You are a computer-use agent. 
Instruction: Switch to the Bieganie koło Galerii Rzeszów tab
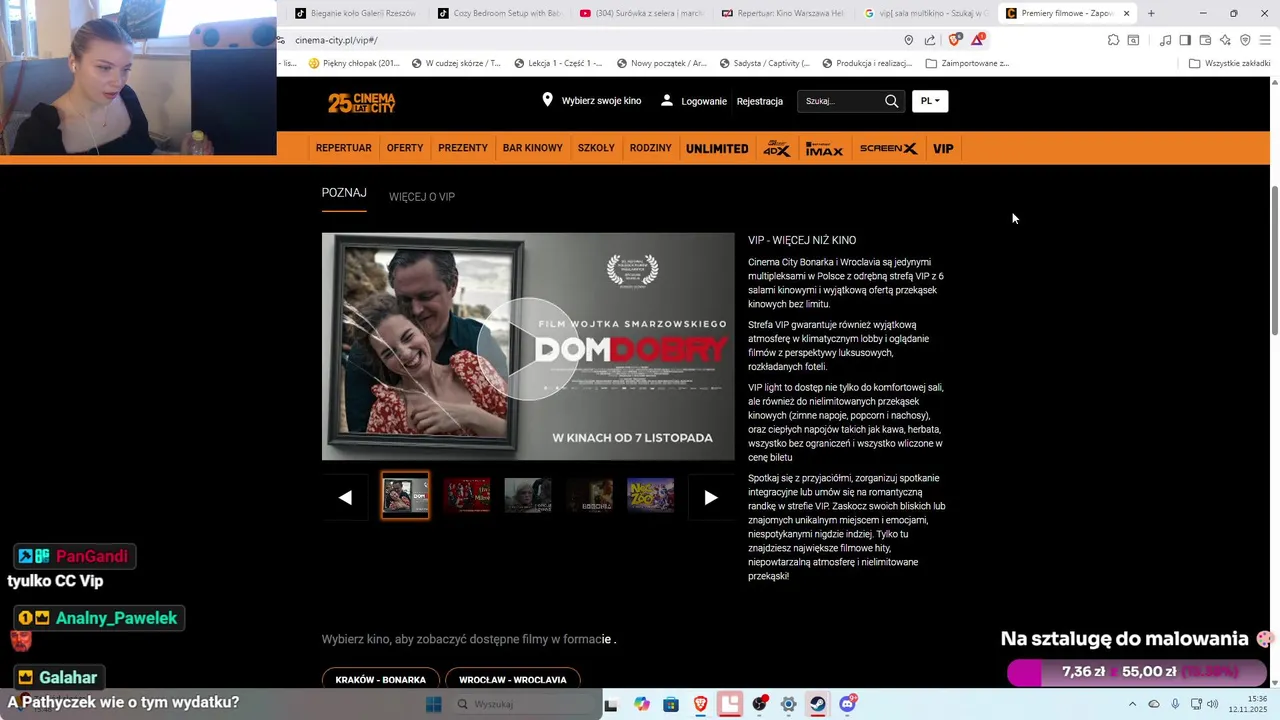click(x=355, y=13)
